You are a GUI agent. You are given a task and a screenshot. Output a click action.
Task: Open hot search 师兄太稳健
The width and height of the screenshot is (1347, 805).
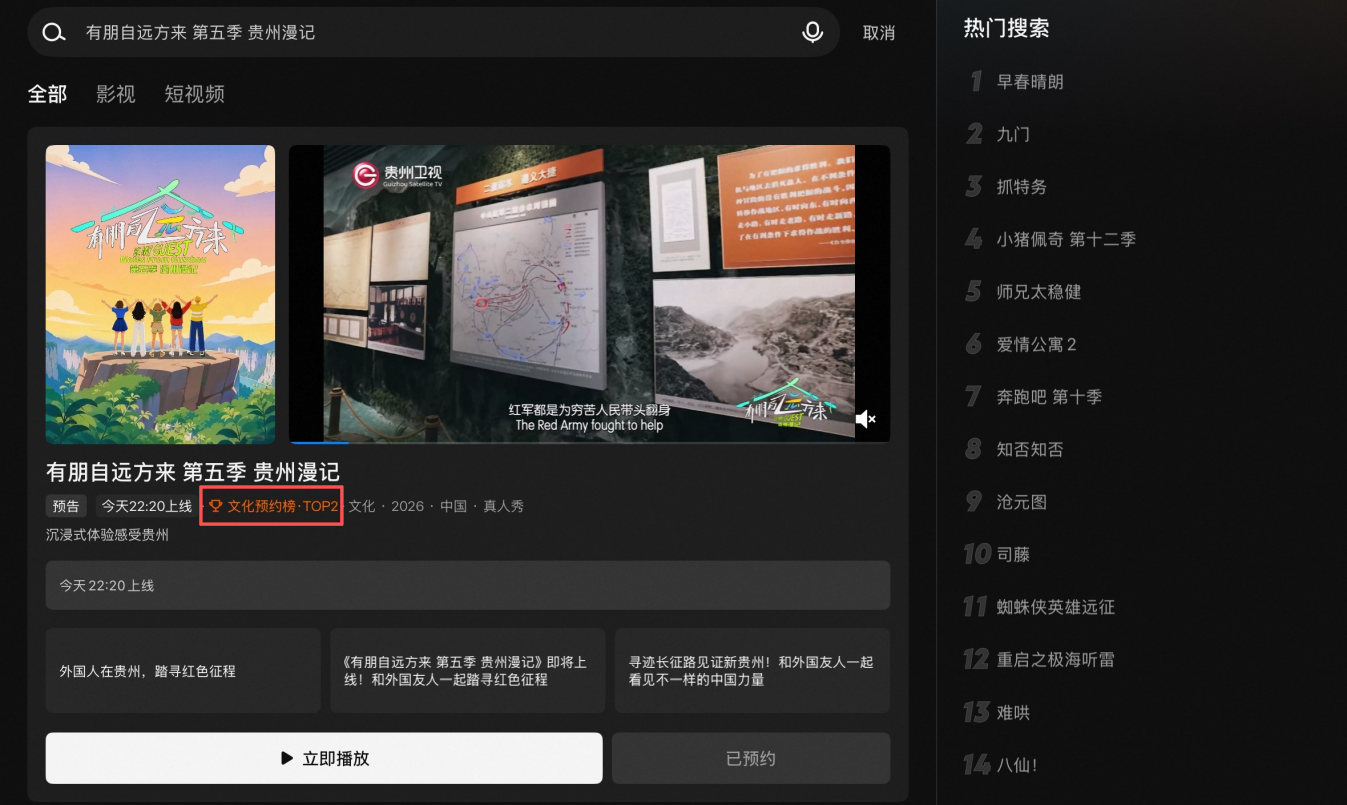pos(1039,292)
